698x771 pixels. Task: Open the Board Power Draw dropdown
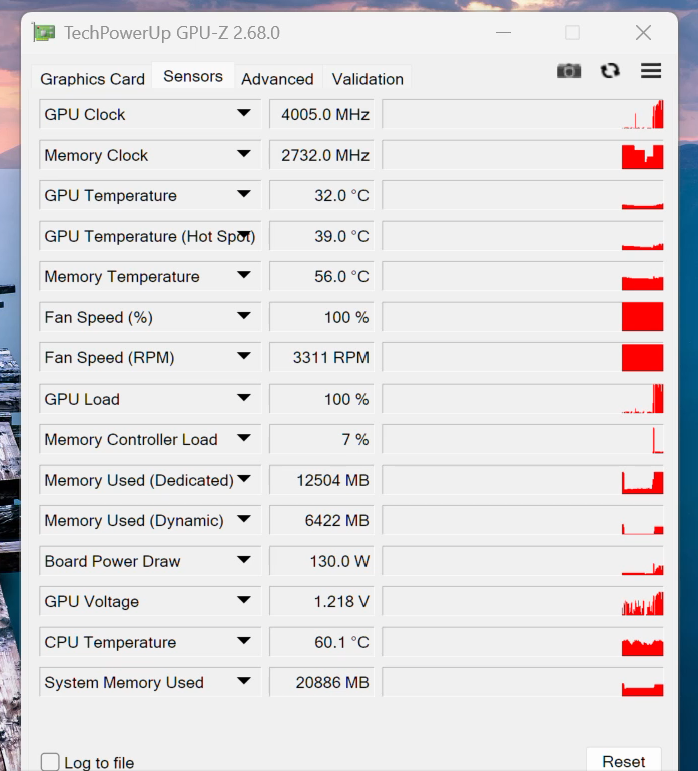(x=244, y=561)
